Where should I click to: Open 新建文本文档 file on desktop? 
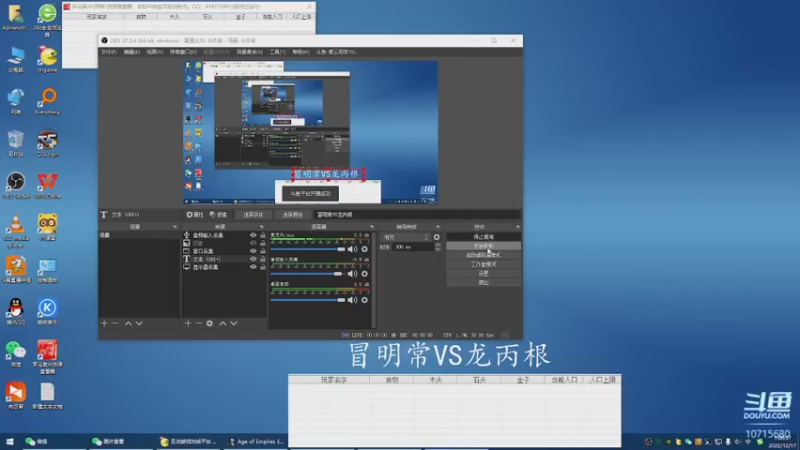[x=47, y=396]
